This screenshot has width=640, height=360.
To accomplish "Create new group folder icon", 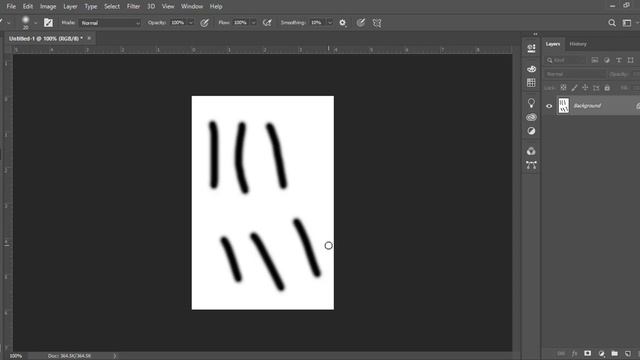I will click(x=615, y=353).
